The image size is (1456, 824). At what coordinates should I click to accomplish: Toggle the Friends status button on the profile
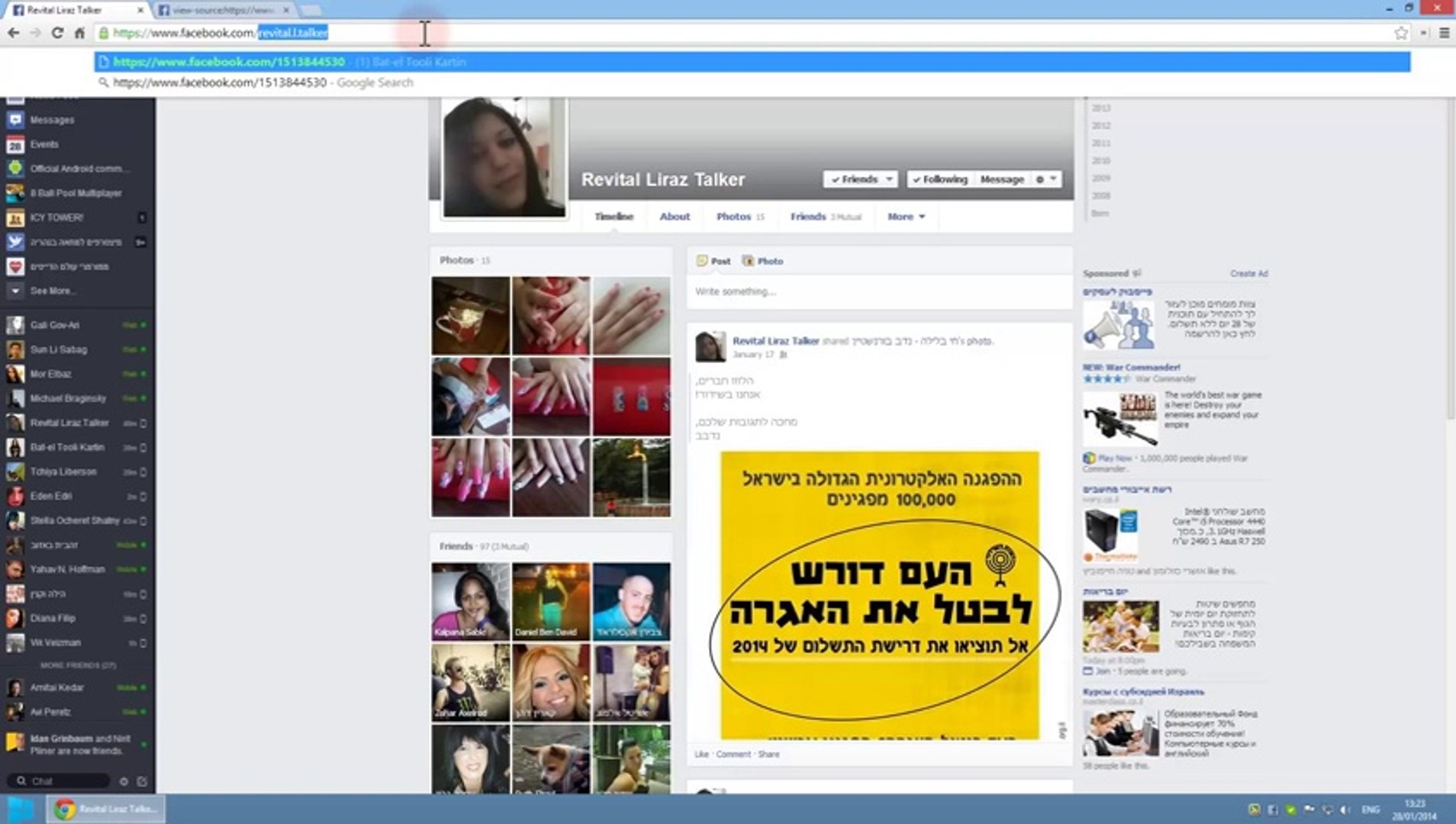pos(859,179)
